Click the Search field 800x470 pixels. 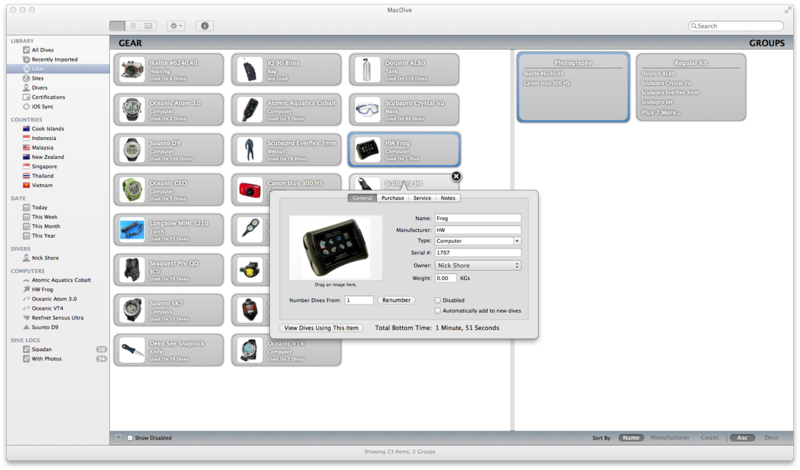(x=736, y=26)
